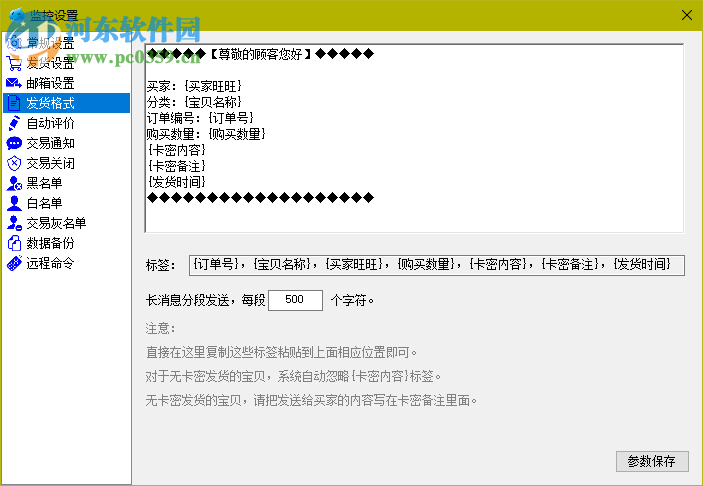Open the 白名单 list page
Image resolution: width=703 pixels, height=486 pixels.
point(66,203)
